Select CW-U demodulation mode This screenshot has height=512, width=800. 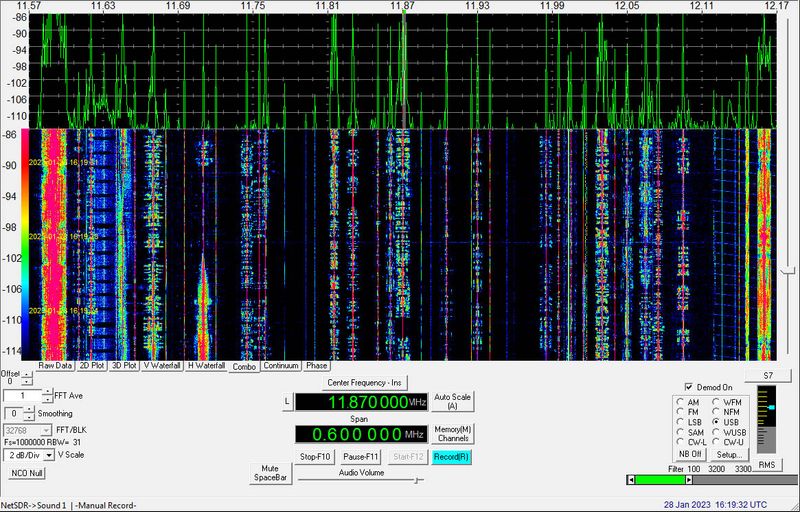click(x=716, y=442)
